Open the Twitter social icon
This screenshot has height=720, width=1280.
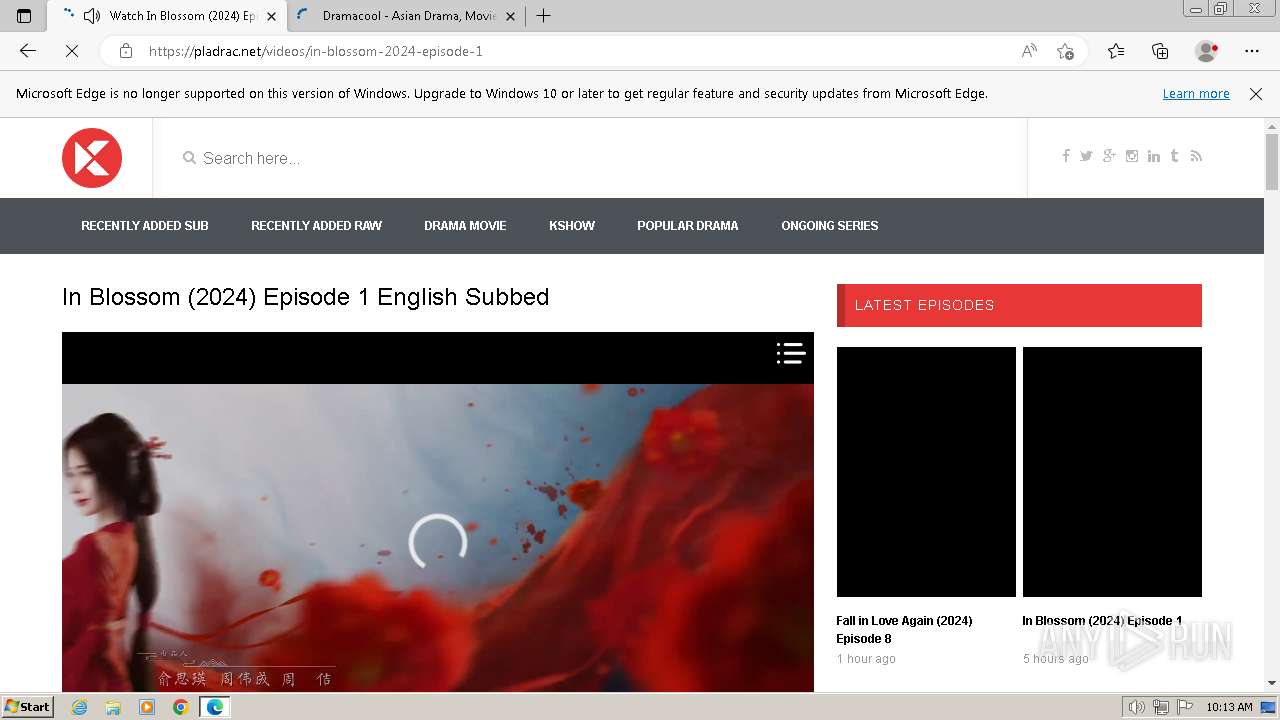(1086, 156)
